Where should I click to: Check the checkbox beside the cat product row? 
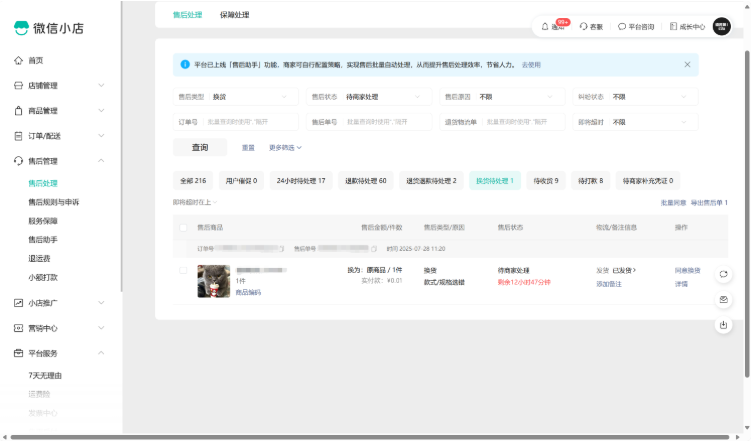[183, 270]
